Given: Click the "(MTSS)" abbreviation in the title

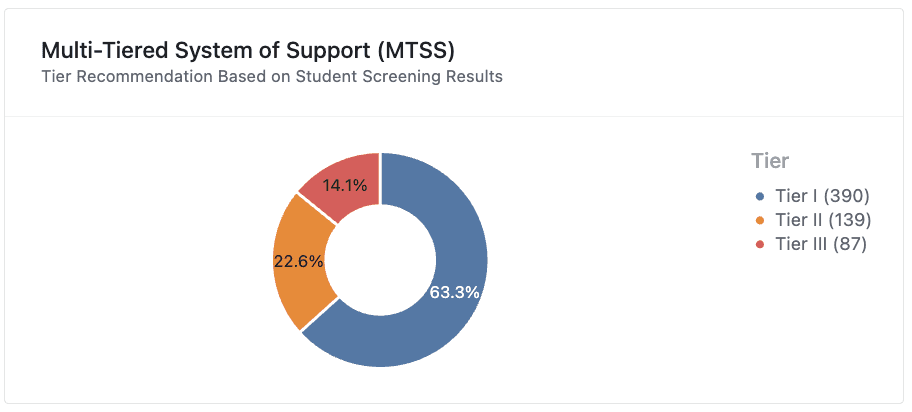Looking at the screenshot, I should pyautogui.click(x=415, y=51).
